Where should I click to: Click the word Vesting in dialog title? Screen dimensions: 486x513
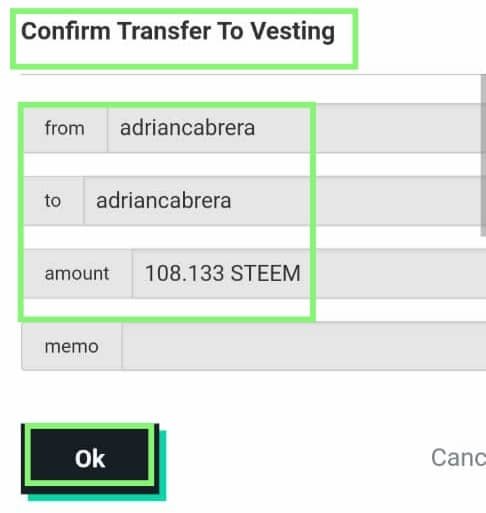pyautogui.click(x=293, y=32)
